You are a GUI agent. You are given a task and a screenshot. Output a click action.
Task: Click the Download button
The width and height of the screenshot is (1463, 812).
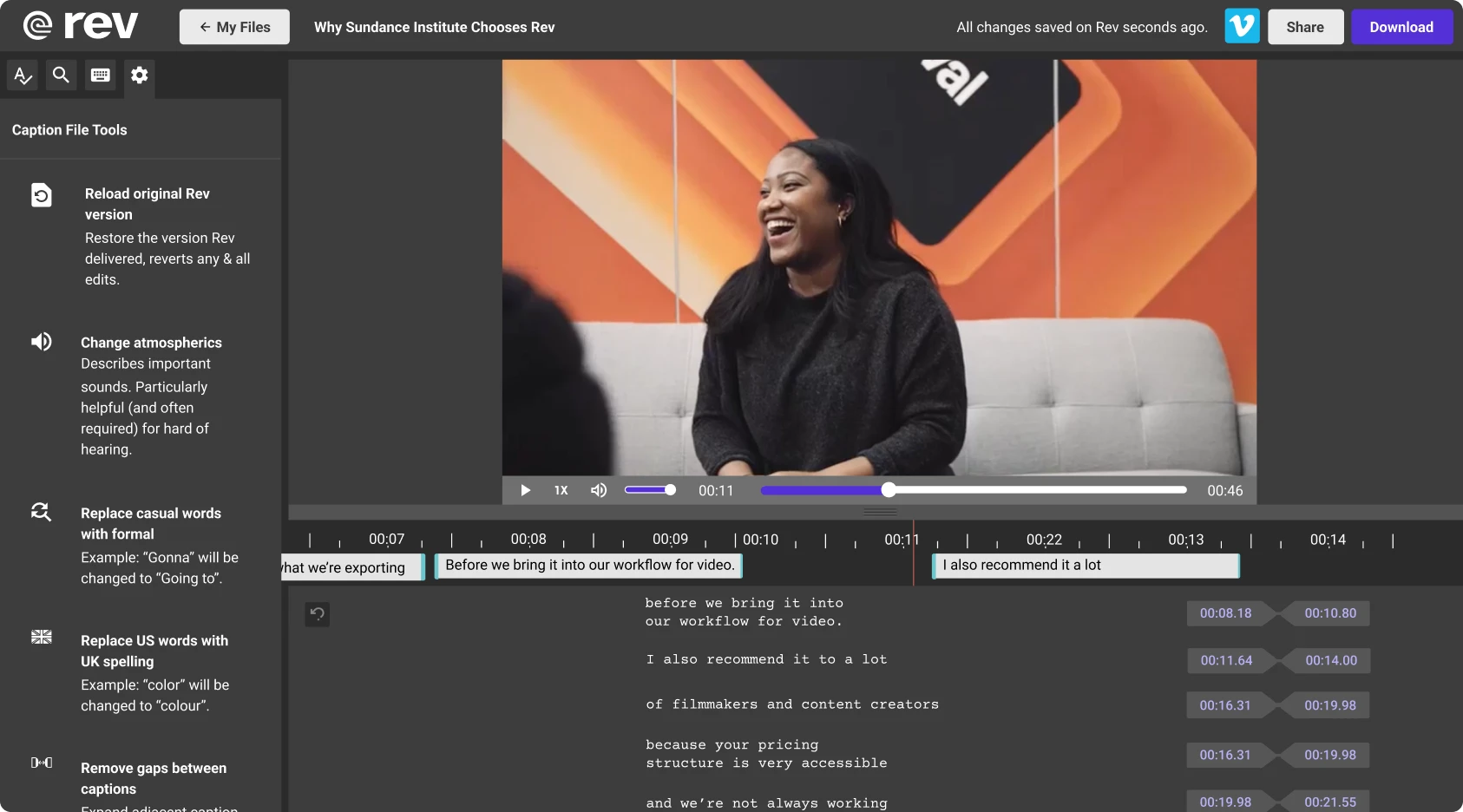pos(1401,26)
